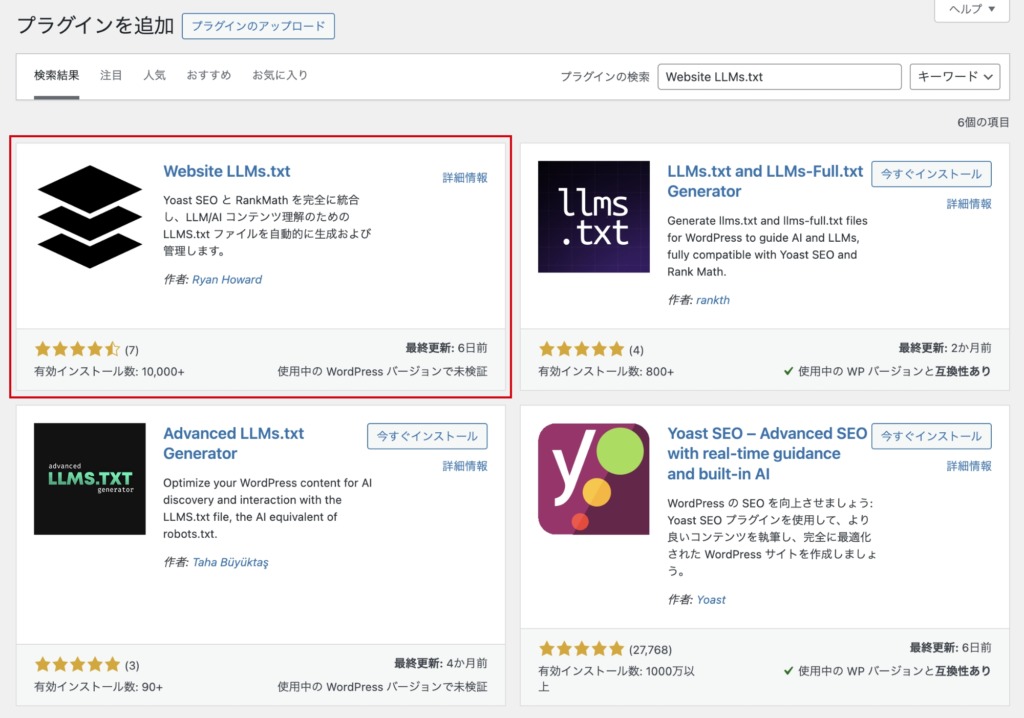View 詳細情報 for Advanced LLMs.txt Generator
This screenshot has width=1024, height=718.
pos(464,466)
